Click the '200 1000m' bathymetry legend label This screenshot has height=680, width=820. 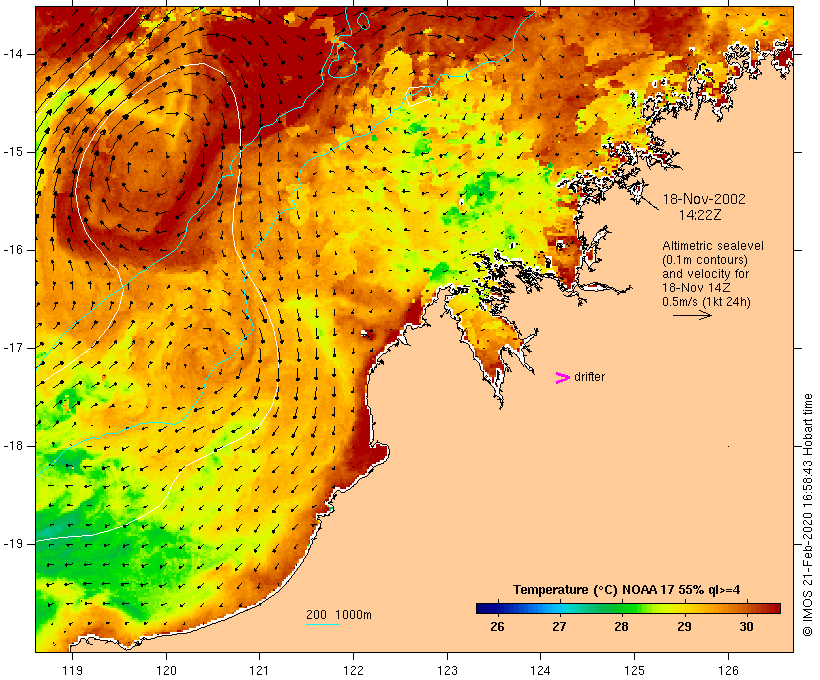click(339, 615)
